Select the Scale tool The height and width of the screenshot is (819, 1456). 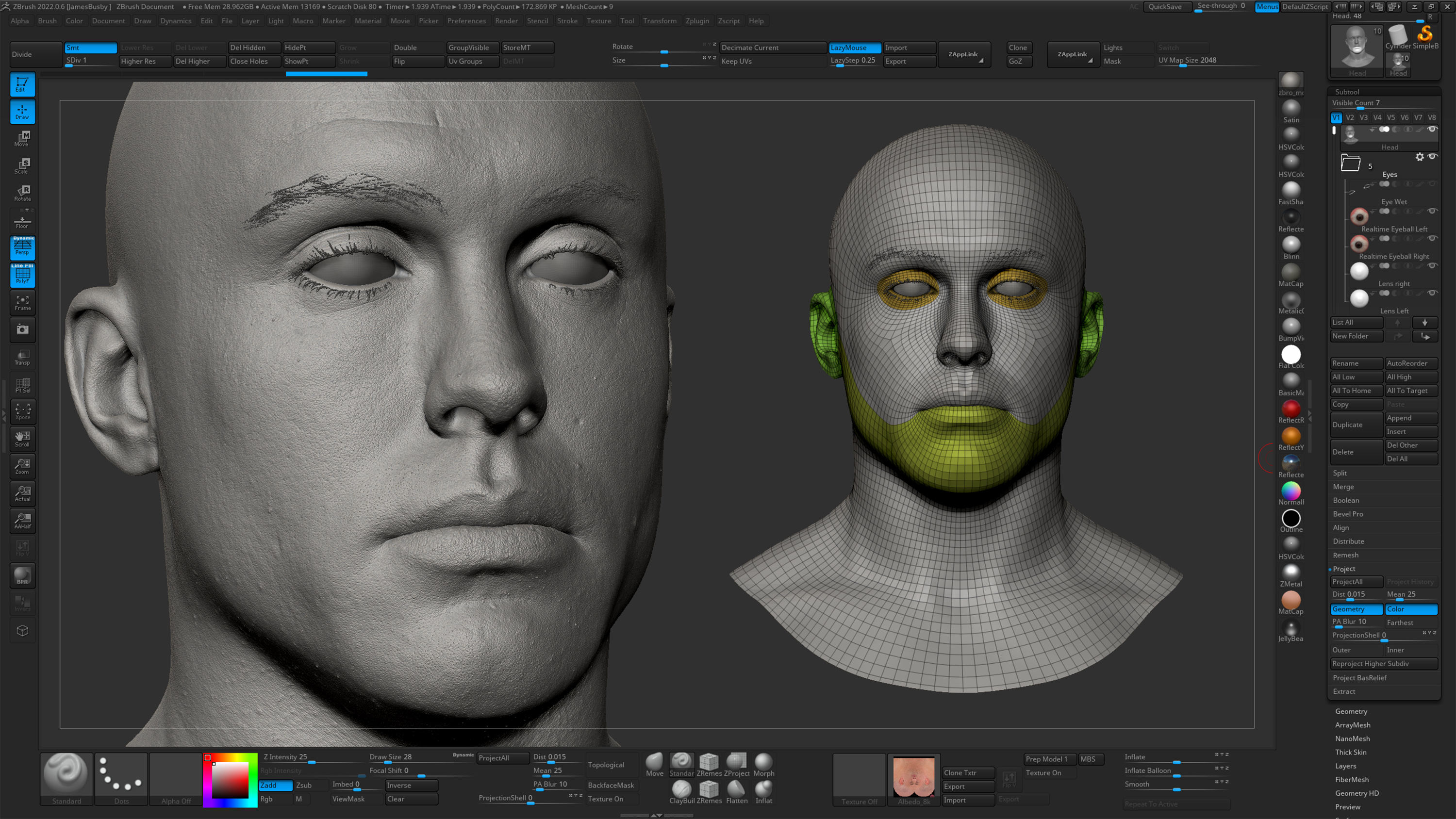click(x=22, y=164)
